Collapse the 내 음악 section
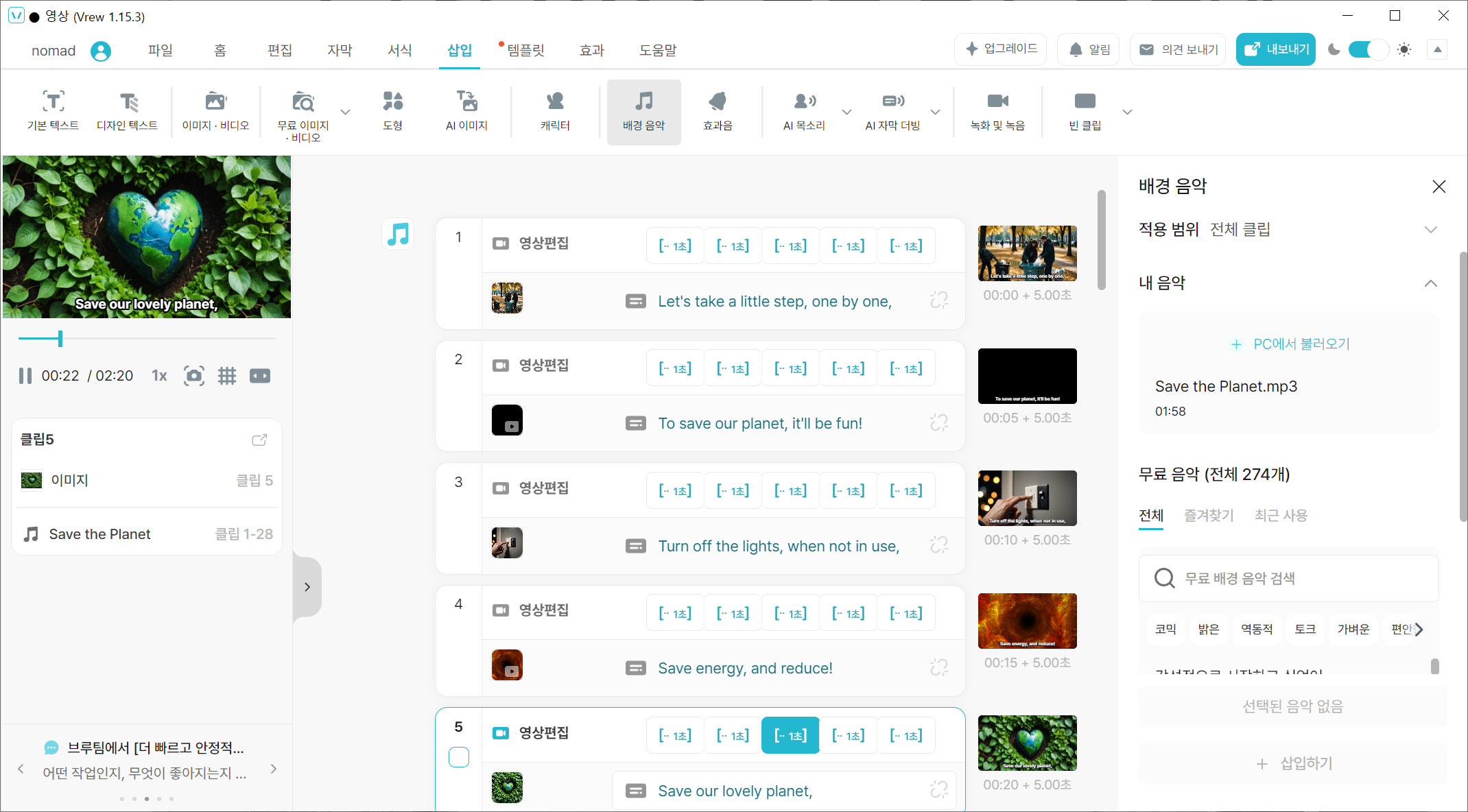The width and height of the screenshot is (1468, 812). (x=1430, y=283)
